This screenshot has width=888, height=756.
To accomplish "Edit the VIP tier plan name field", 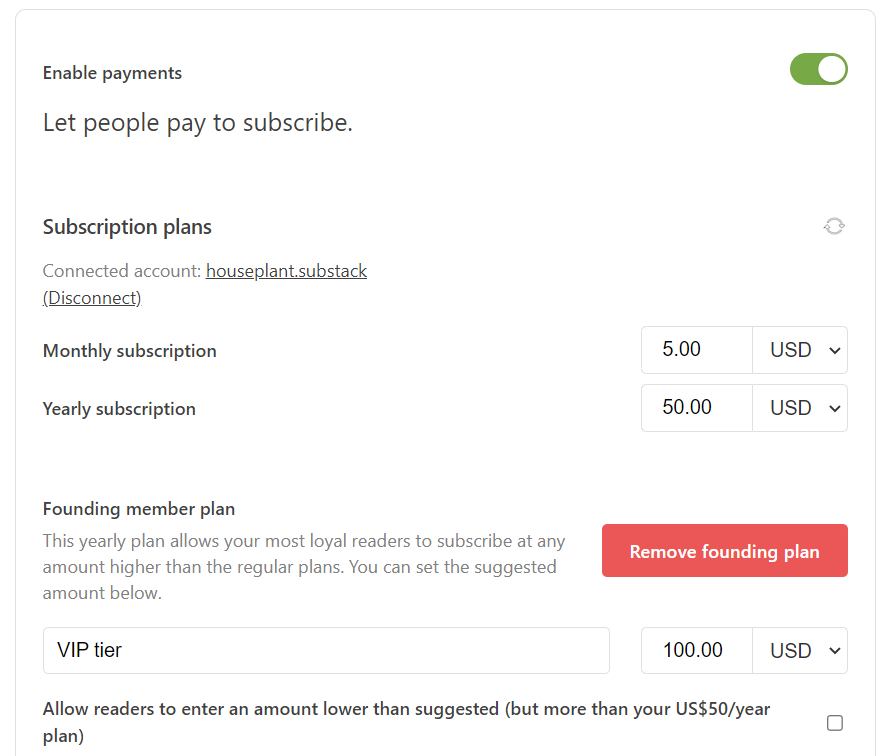I will pyautogui.click(x=325, y=650).
